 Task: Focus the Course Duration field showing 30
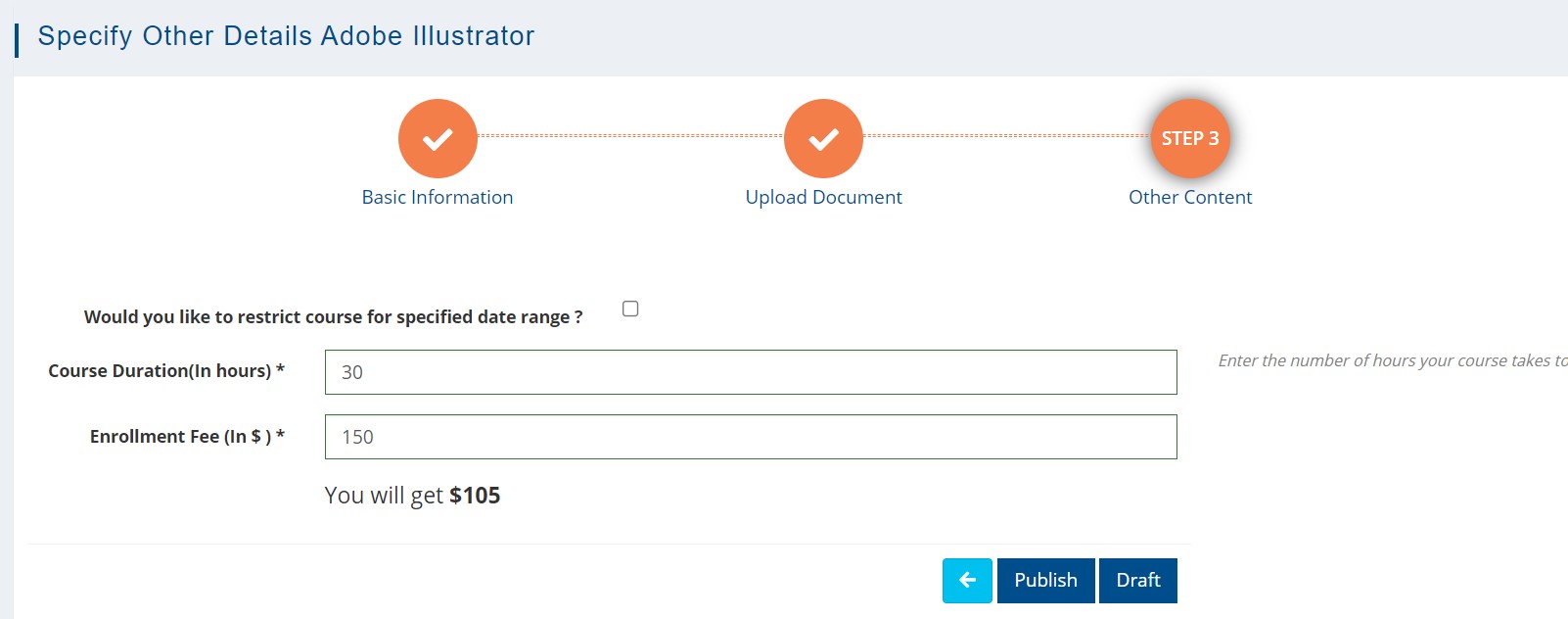coord(751,372)
